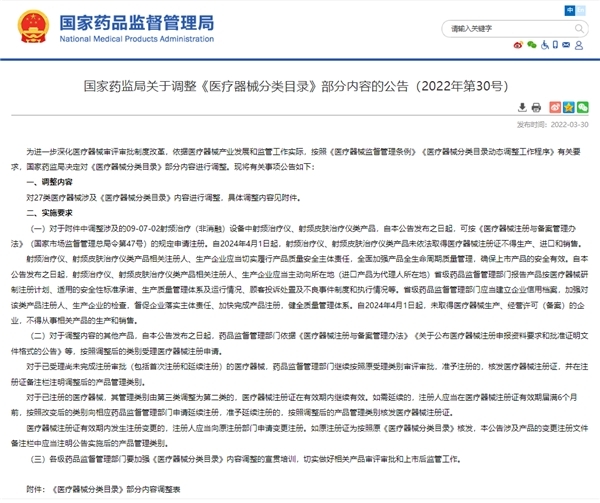Click heading 二、实施要求

click(49, 213)
